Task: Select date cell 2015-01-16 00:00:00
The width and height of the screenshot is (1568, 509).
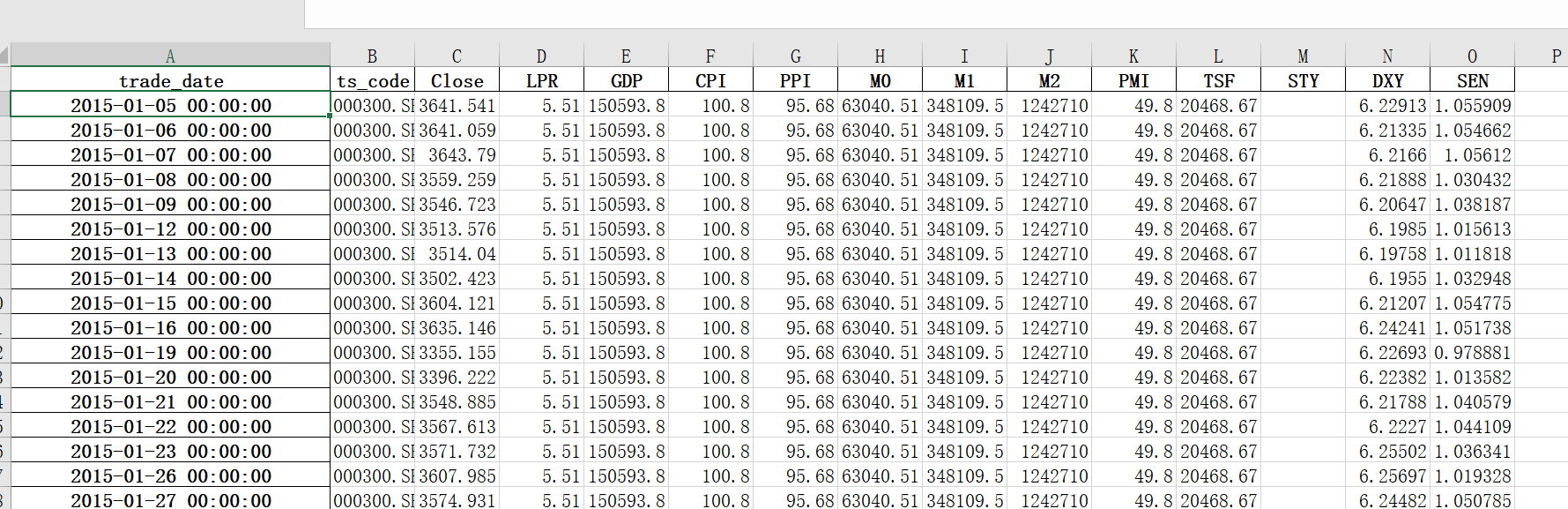Action: point(170,327)
